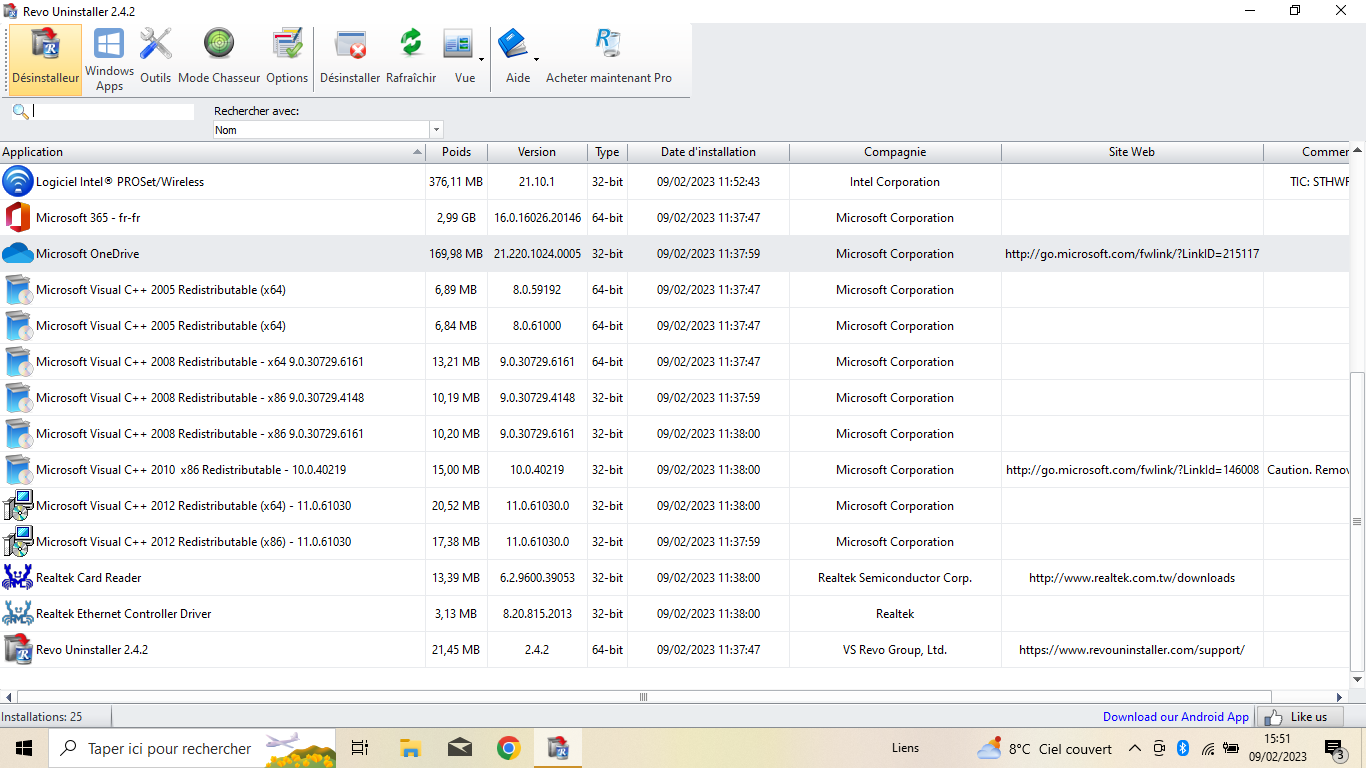Sort by Poids column header

[456, 152]
